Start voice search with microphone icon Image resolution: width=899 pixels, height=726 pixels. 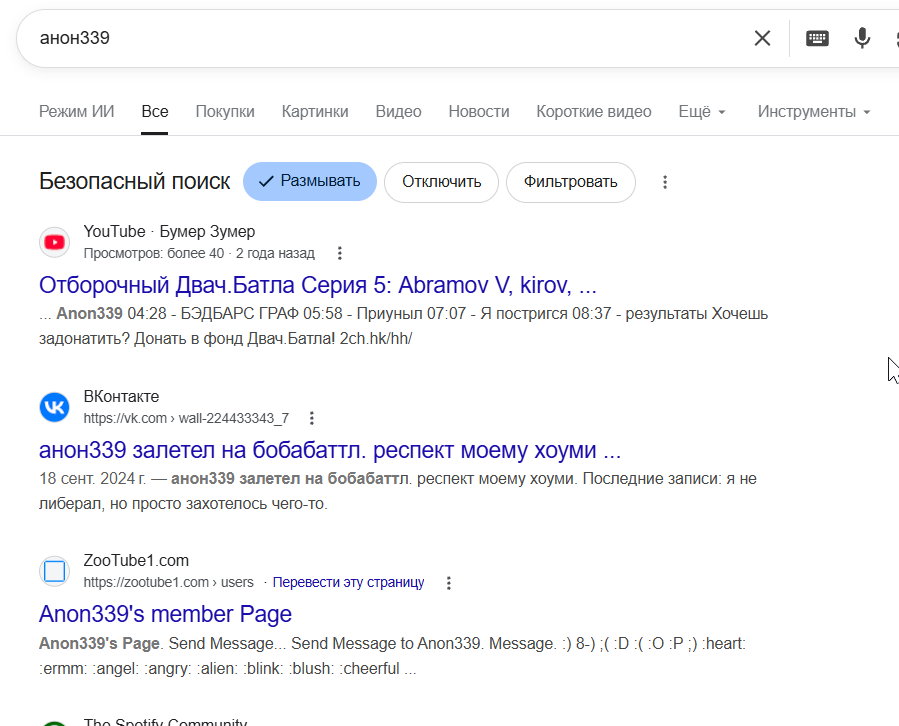pyautogui.click(x=862, y=38)
